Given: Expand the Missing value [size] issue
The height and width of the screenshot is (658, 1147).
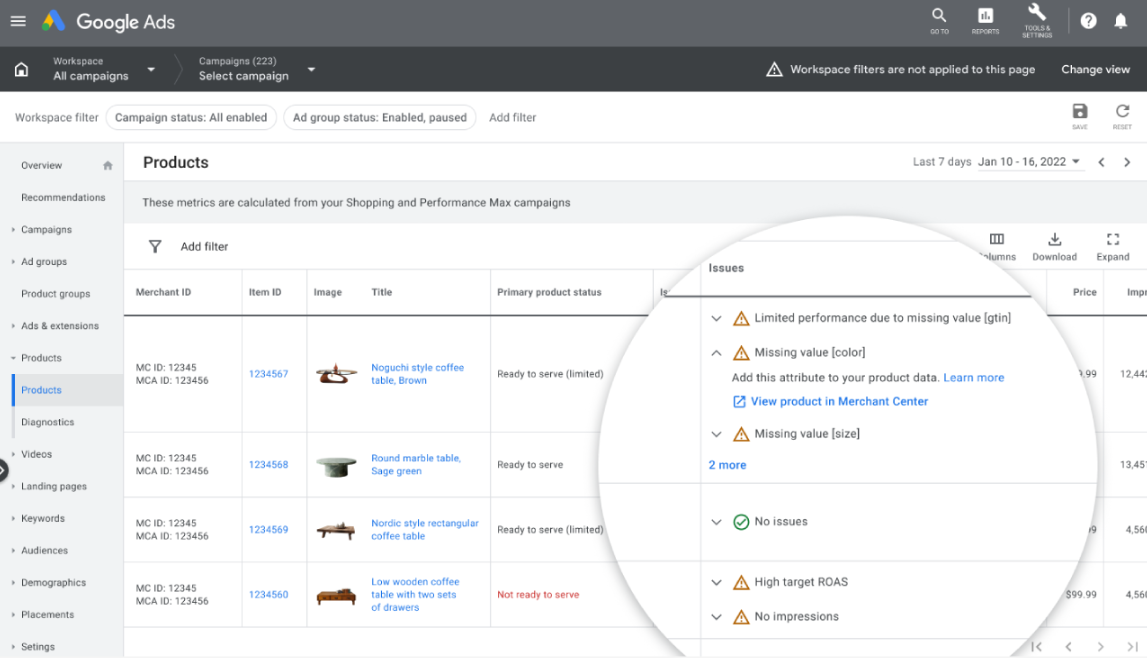Looking at the screenshot, I should point(716,434).
